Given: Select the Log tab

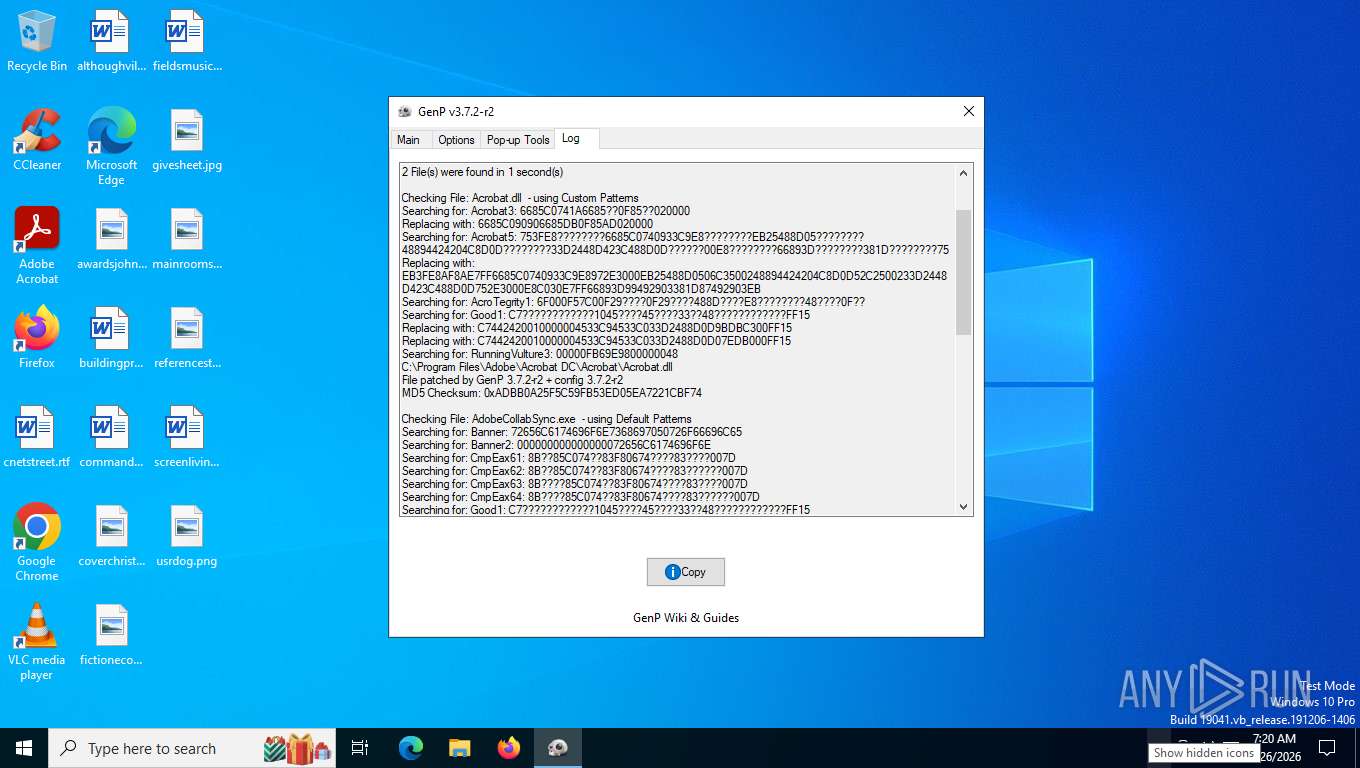Looking at the screenshot, I should coord(570,139).
